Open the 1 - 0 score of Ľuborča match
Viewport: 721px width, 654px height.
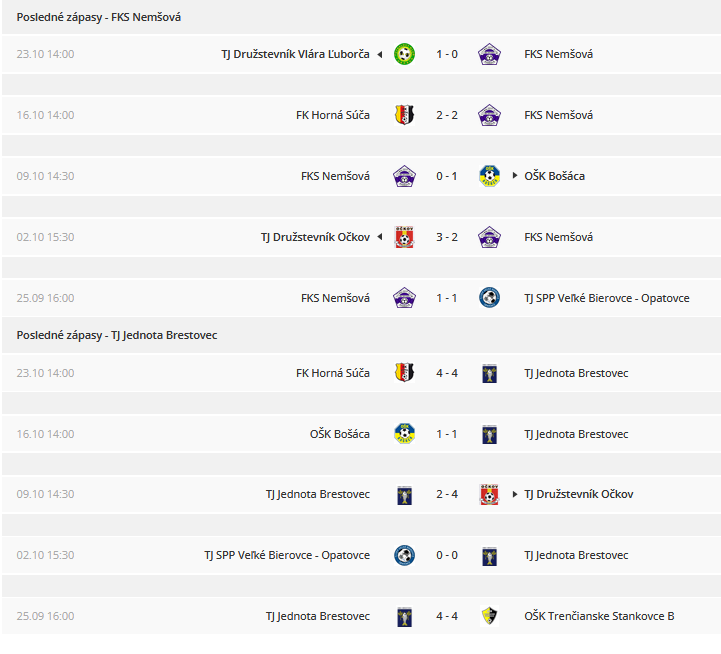pos(446,54)
